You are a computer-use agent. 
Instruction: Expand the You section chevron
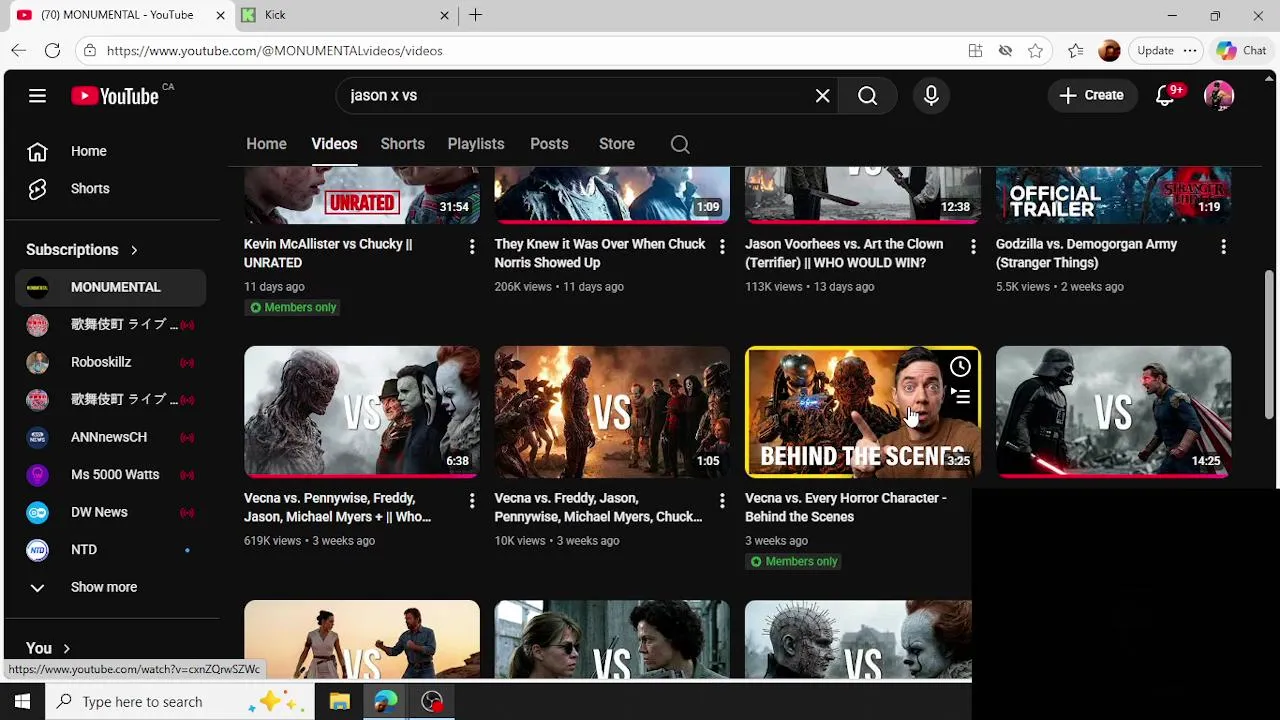pos(66,649)
